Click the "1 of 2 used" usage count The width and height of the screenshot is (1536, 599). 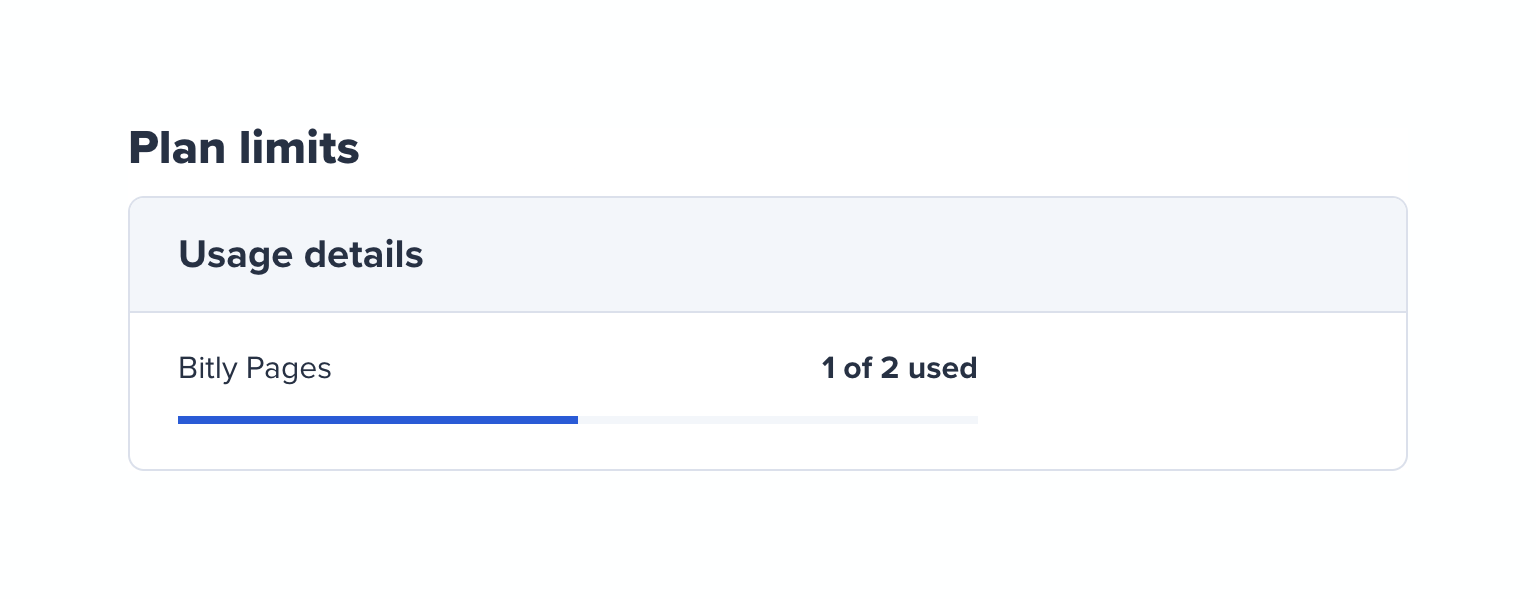(x=899, y=368)
